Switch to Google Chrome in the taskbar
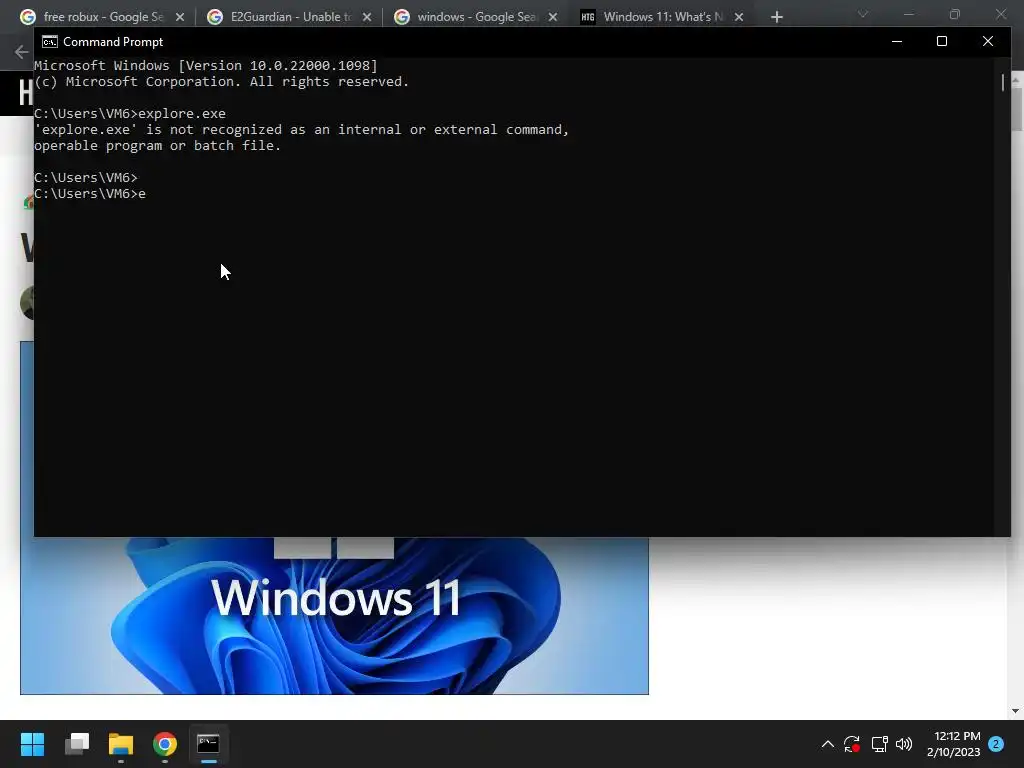Image resolution: width=1024 pixels, height=768 pixels. coord(165,743)
